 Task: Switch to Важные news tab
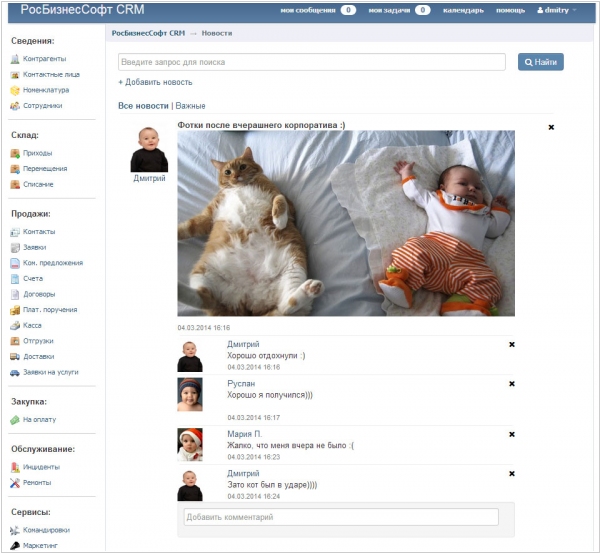pyautogui.click(x=190, y=106)
